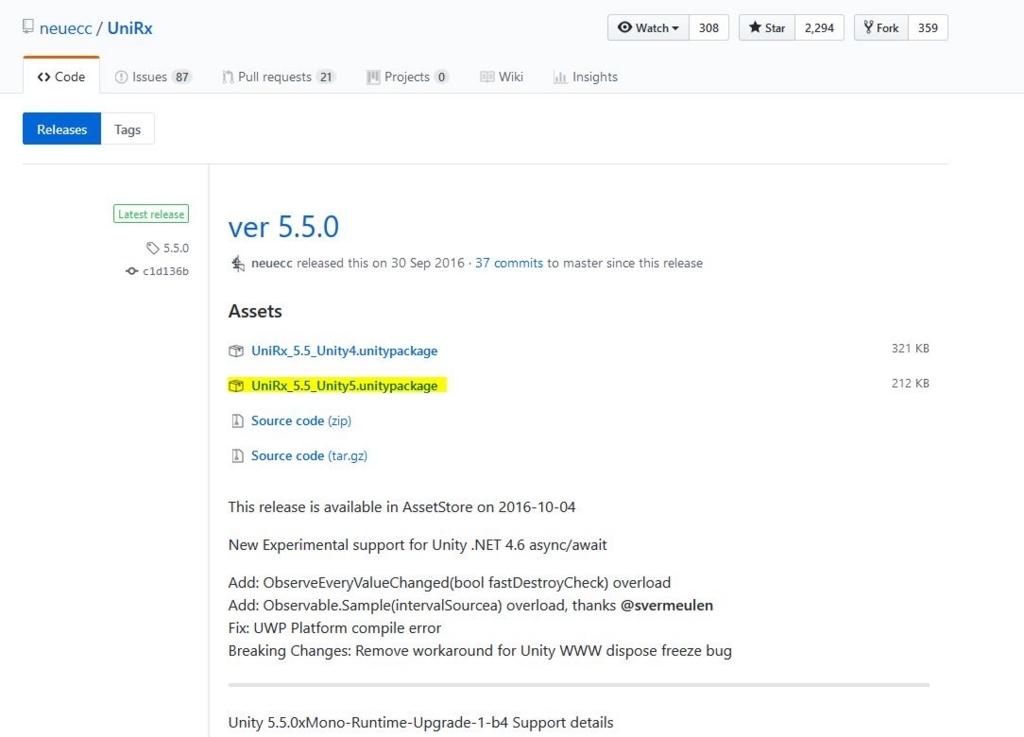Image resolution: width=1024 pixels, height=737 pixels.
Task: Click the Issues tab exclamation icon
Action: [121, 77]
